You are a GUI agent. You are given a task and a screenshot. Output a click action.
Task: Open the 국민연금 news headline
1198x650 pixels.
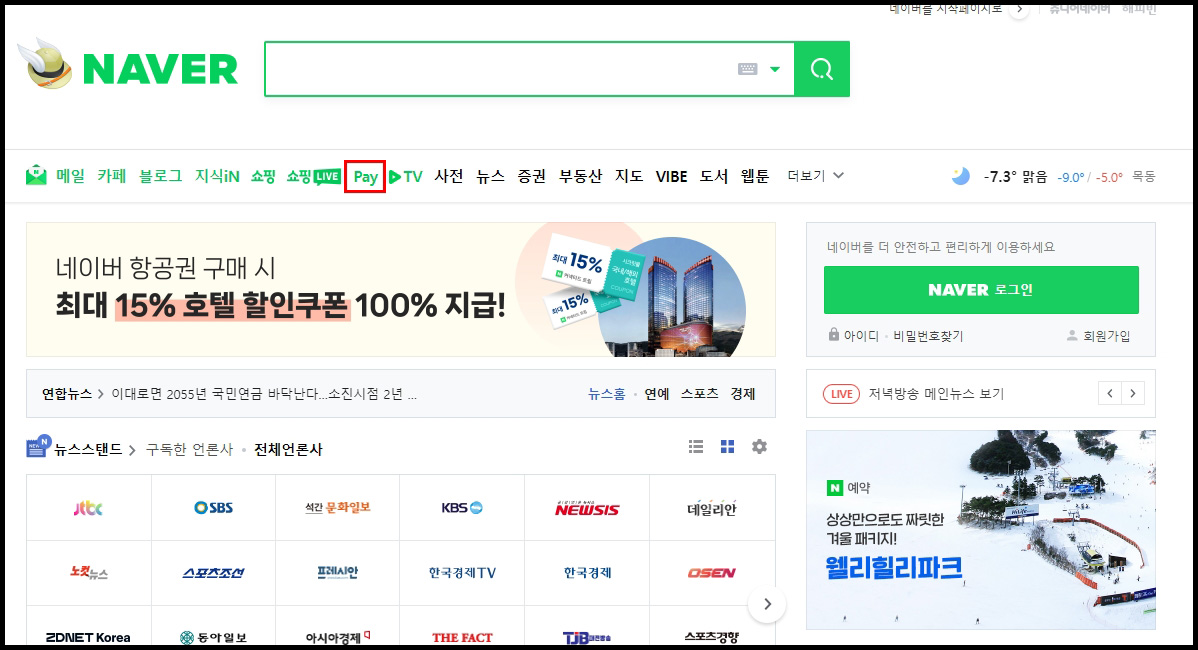pyautogui.click(x=264, y=394)
